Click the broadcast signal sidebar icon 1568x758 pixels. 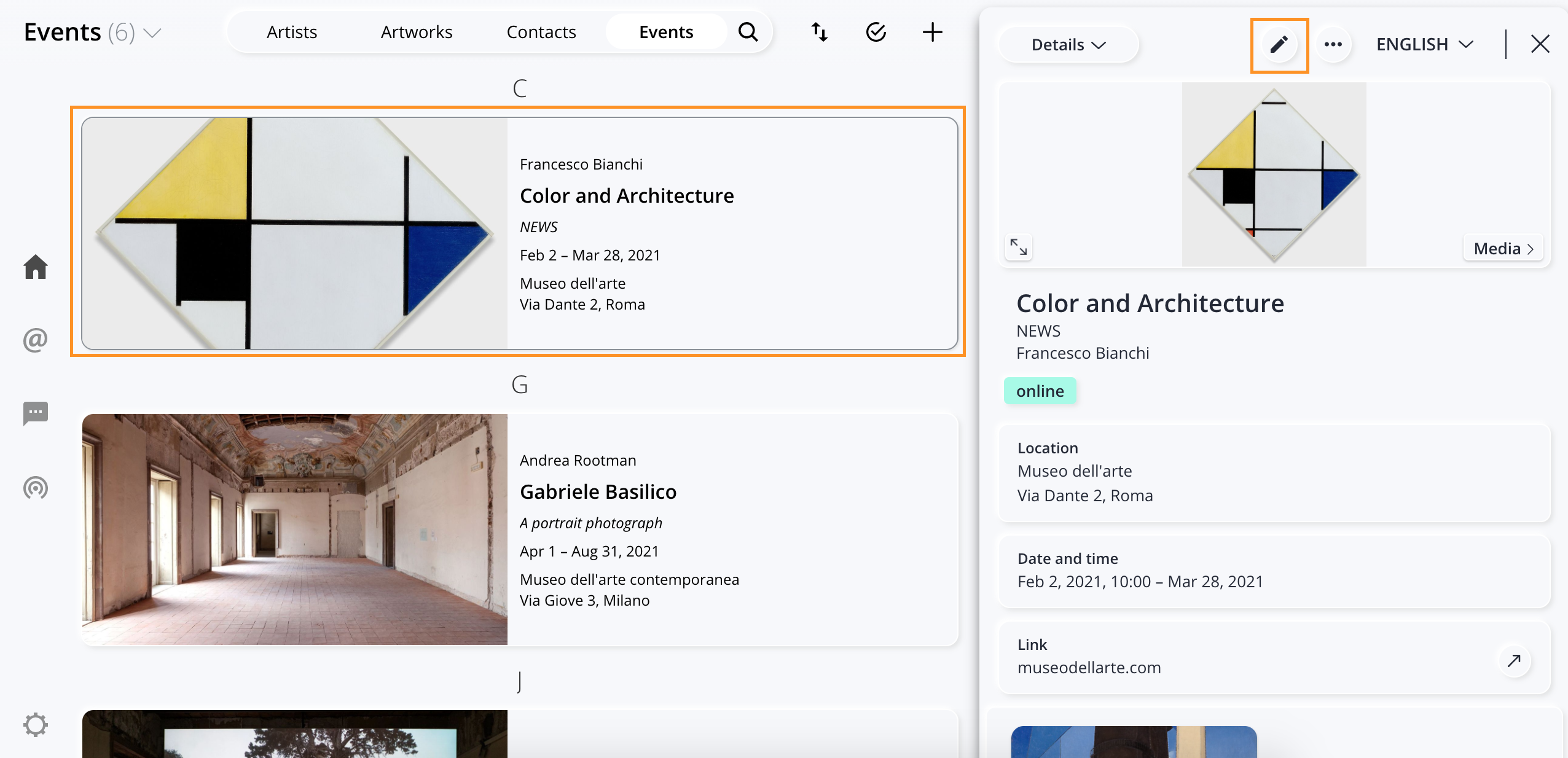(36, 488)
